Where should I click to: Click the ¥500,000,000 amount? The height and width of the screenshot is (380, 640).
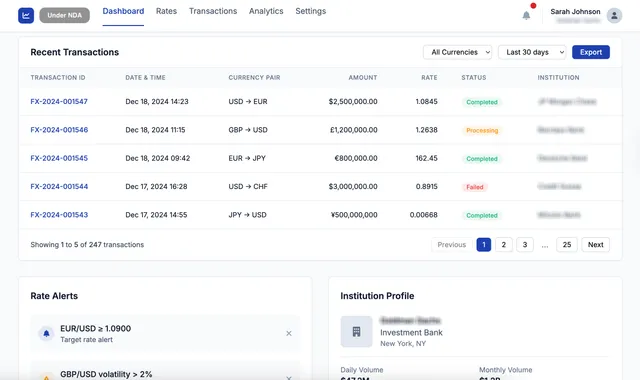(x=354, y=215)
